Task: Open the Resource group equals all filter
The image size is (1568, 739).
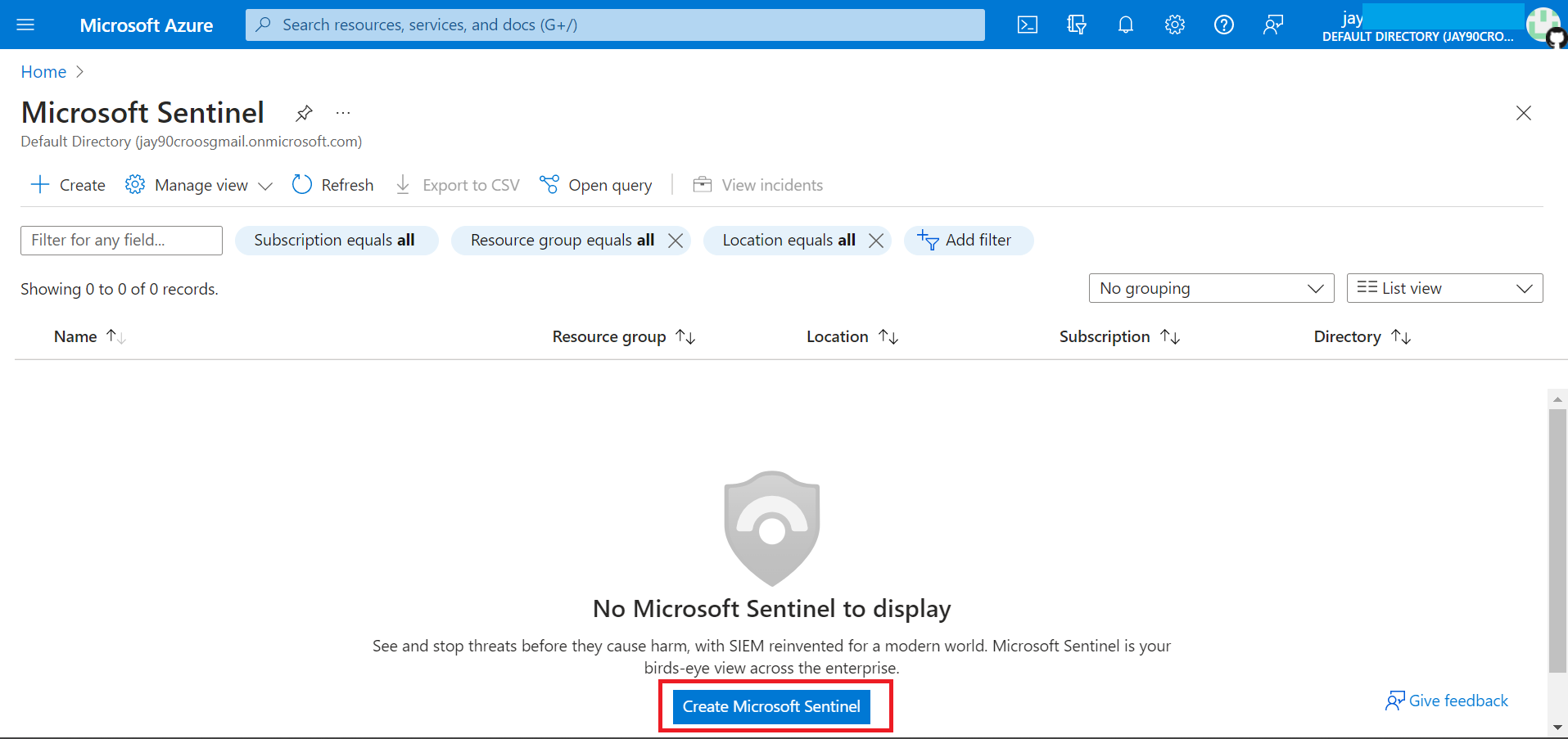Action: pyautogui.click(x=563, y=241)
